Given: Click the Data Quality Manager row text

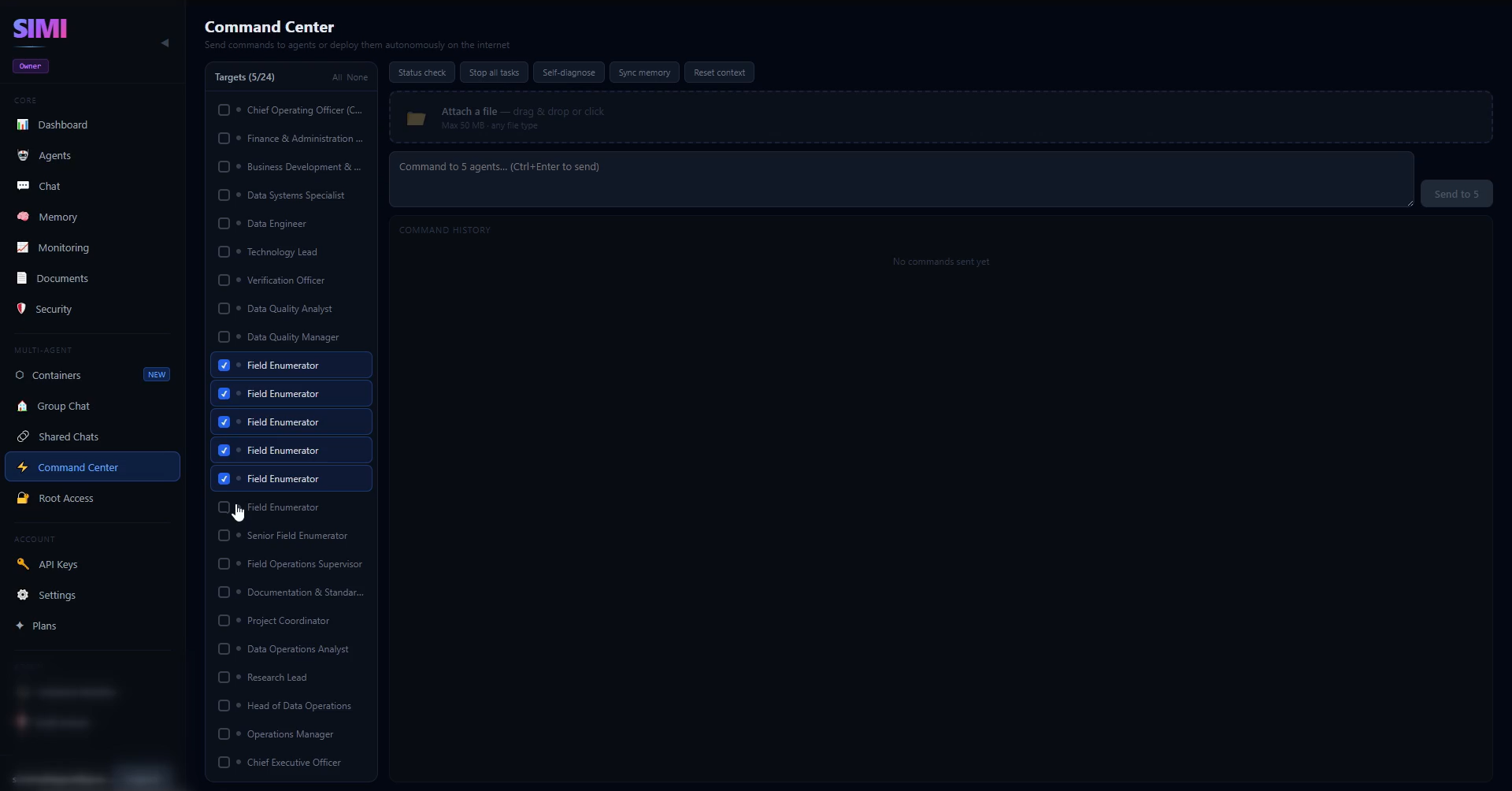Looking at the screenshot, I should 293,337.
